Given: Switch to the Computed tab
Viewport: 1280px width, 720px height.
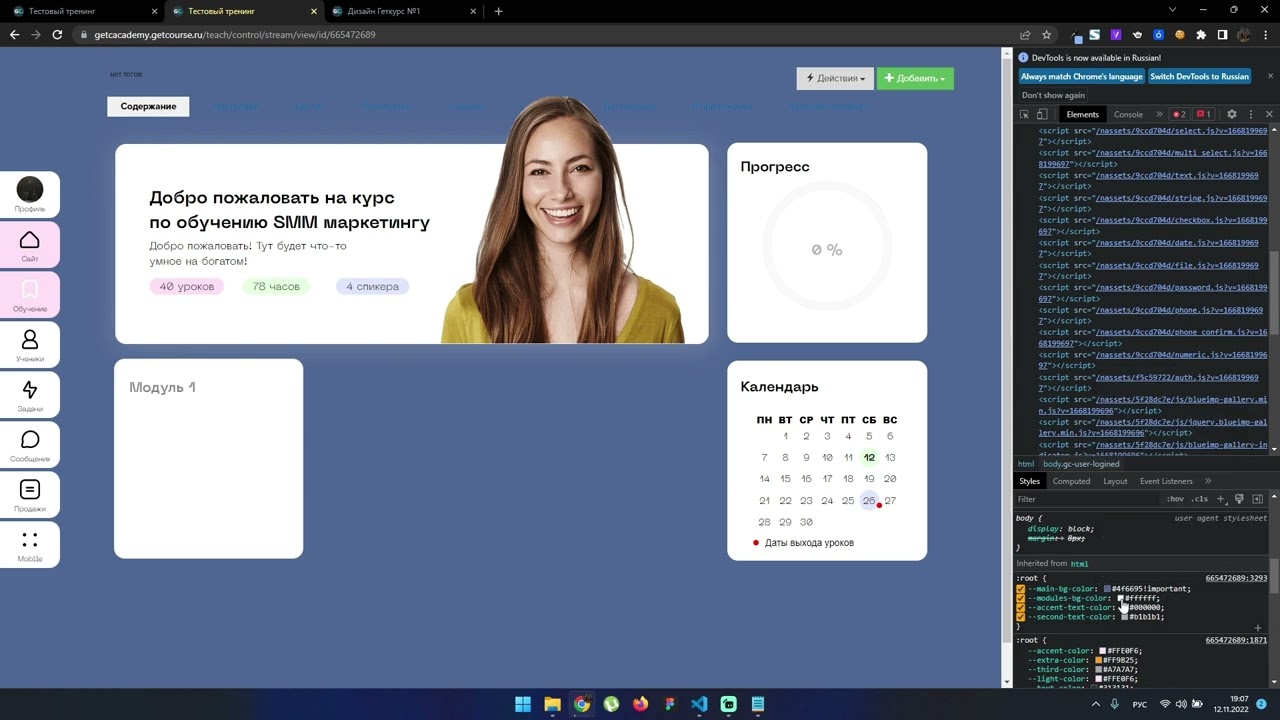Looking at the screenshot, I should coord(1071,481).
